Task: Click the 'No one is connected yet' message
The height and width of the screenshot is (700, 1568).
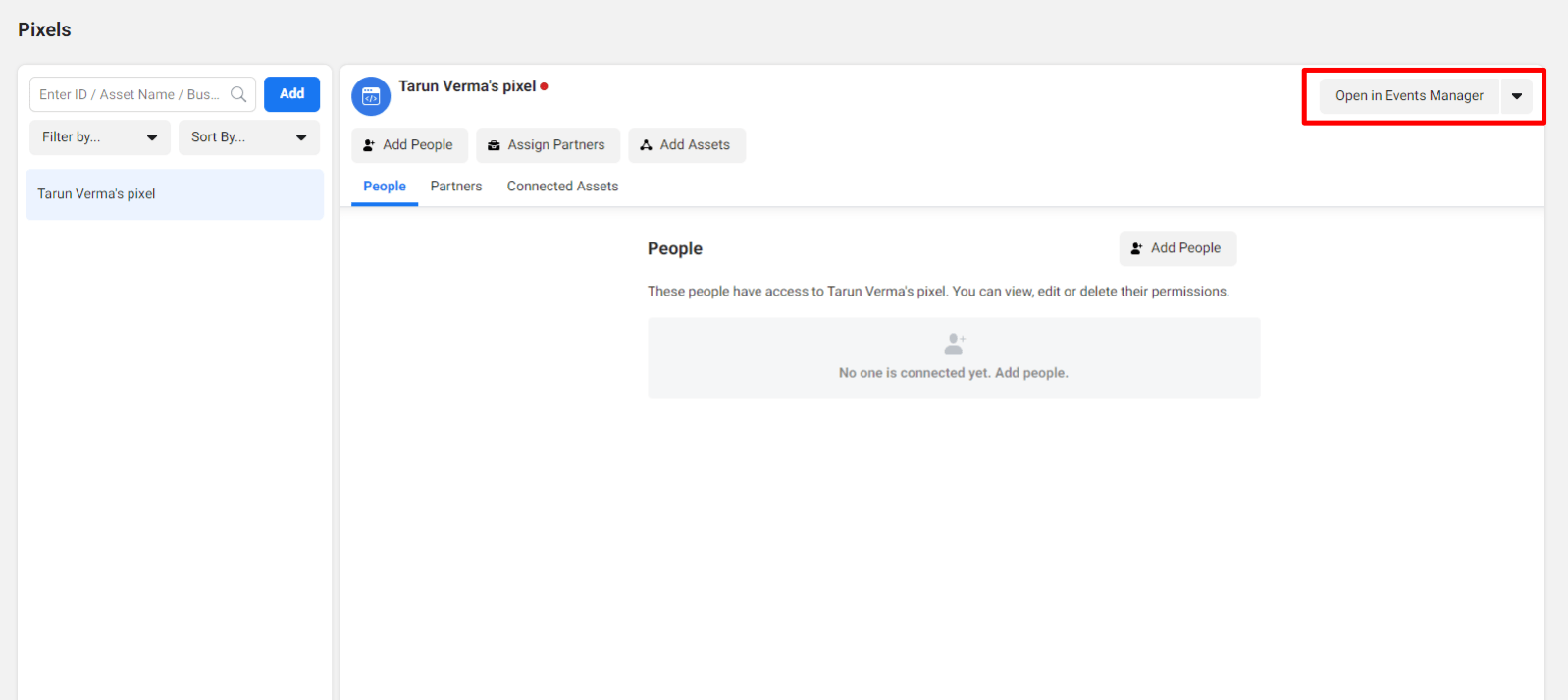Action: (953, 373)
